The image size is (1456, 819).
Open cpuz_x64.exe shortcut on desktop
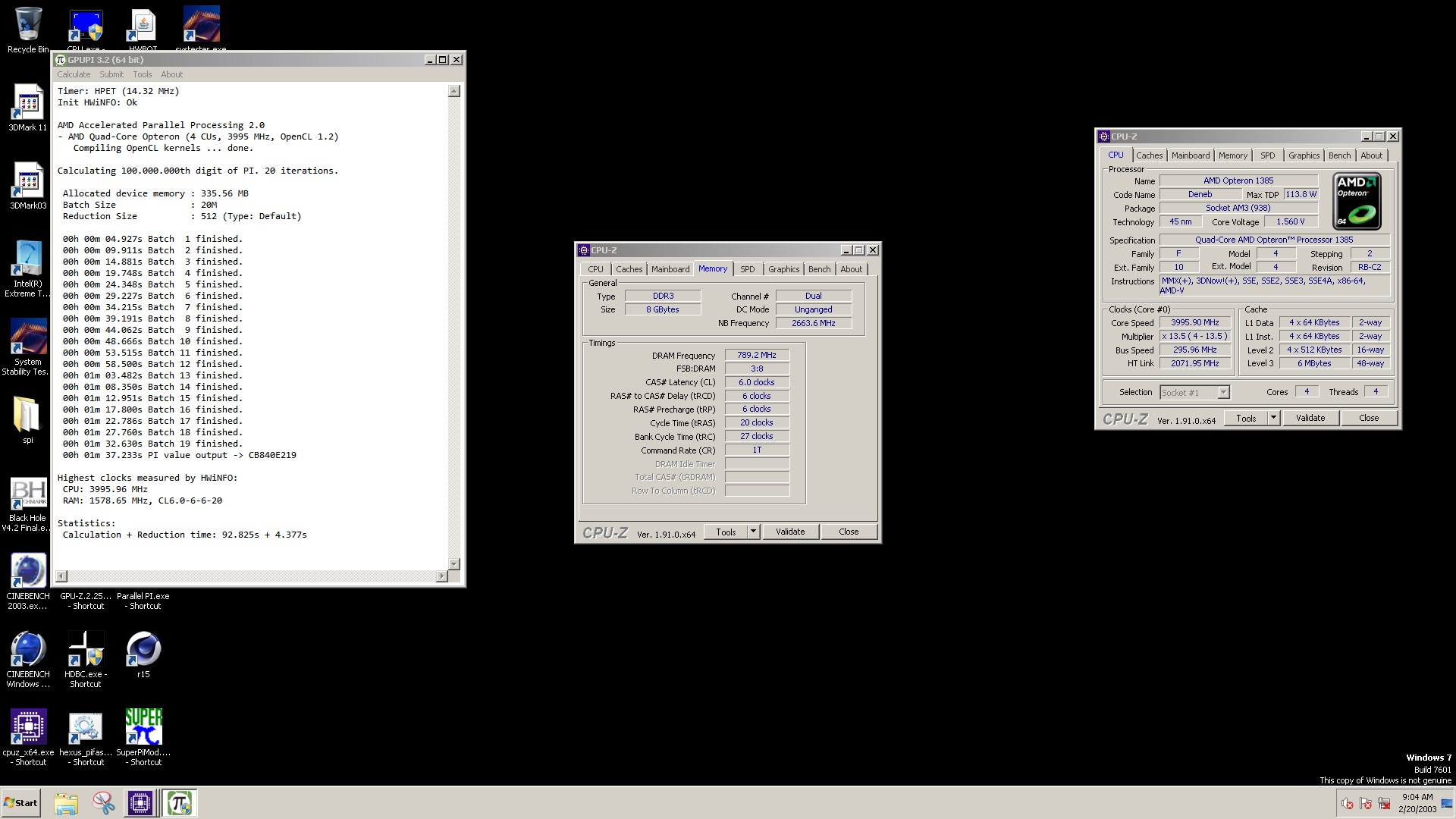click(28, 738)
